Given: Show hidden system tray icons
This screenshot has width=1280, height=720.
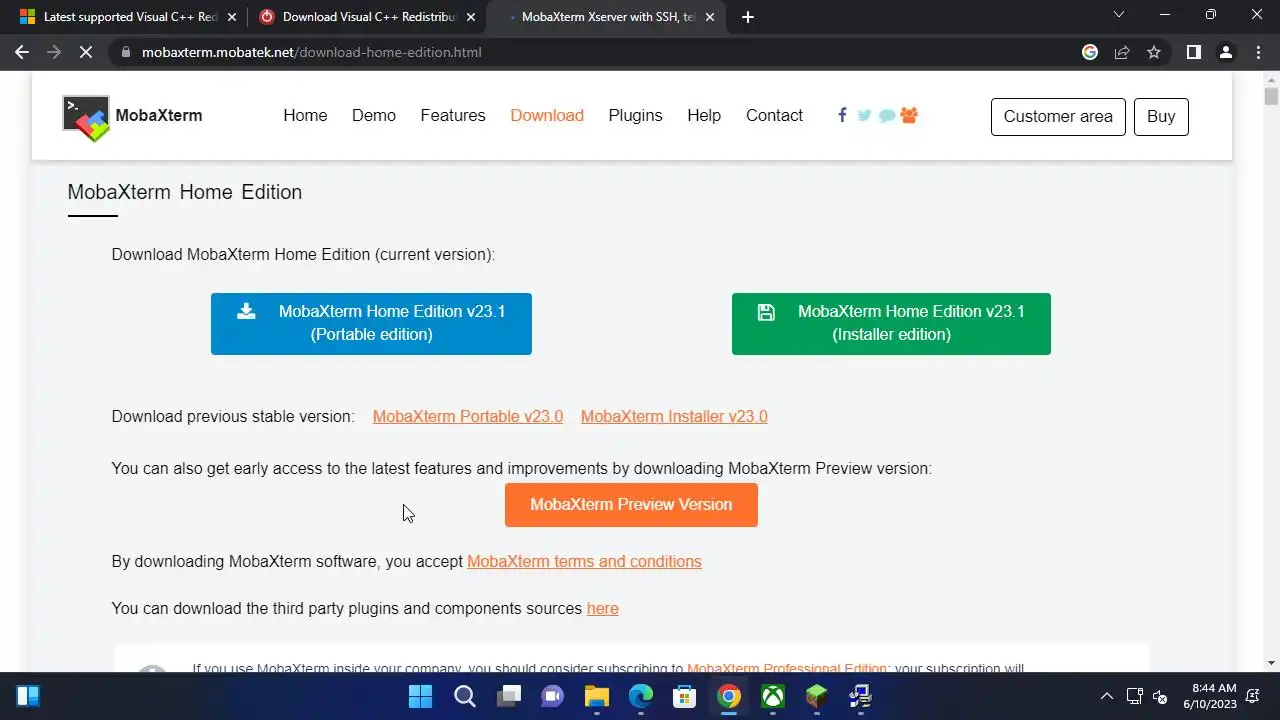Looking at the screenshot, I should pos(1107,696).
